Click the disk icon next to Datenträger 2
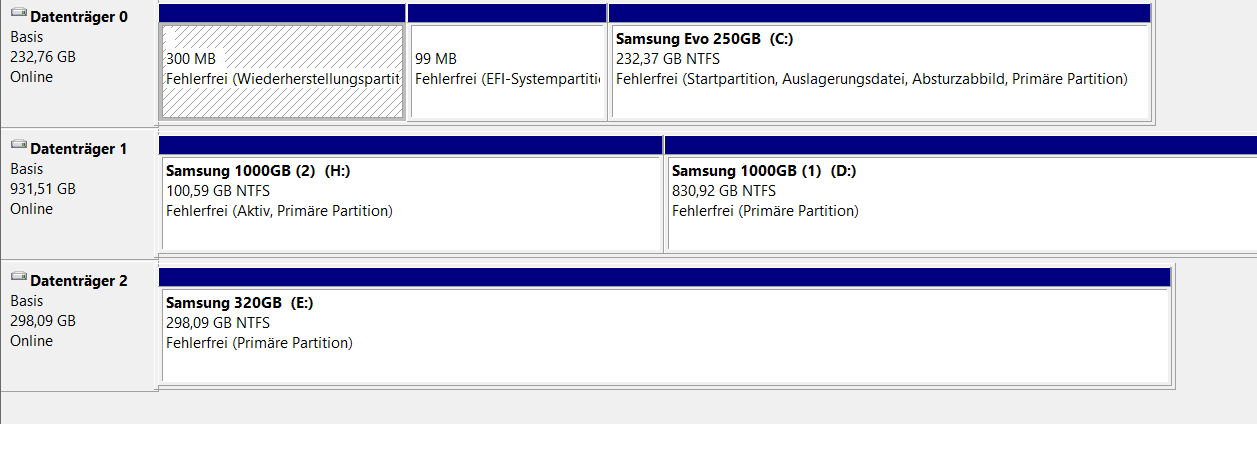Viewport: 1257px width, 461px height. [x=18, y=281]
